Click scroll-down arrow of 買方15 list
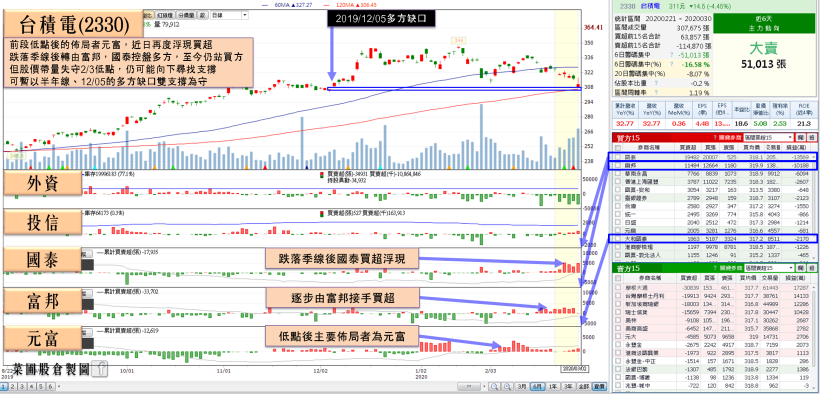 click(x=814, y=258)
